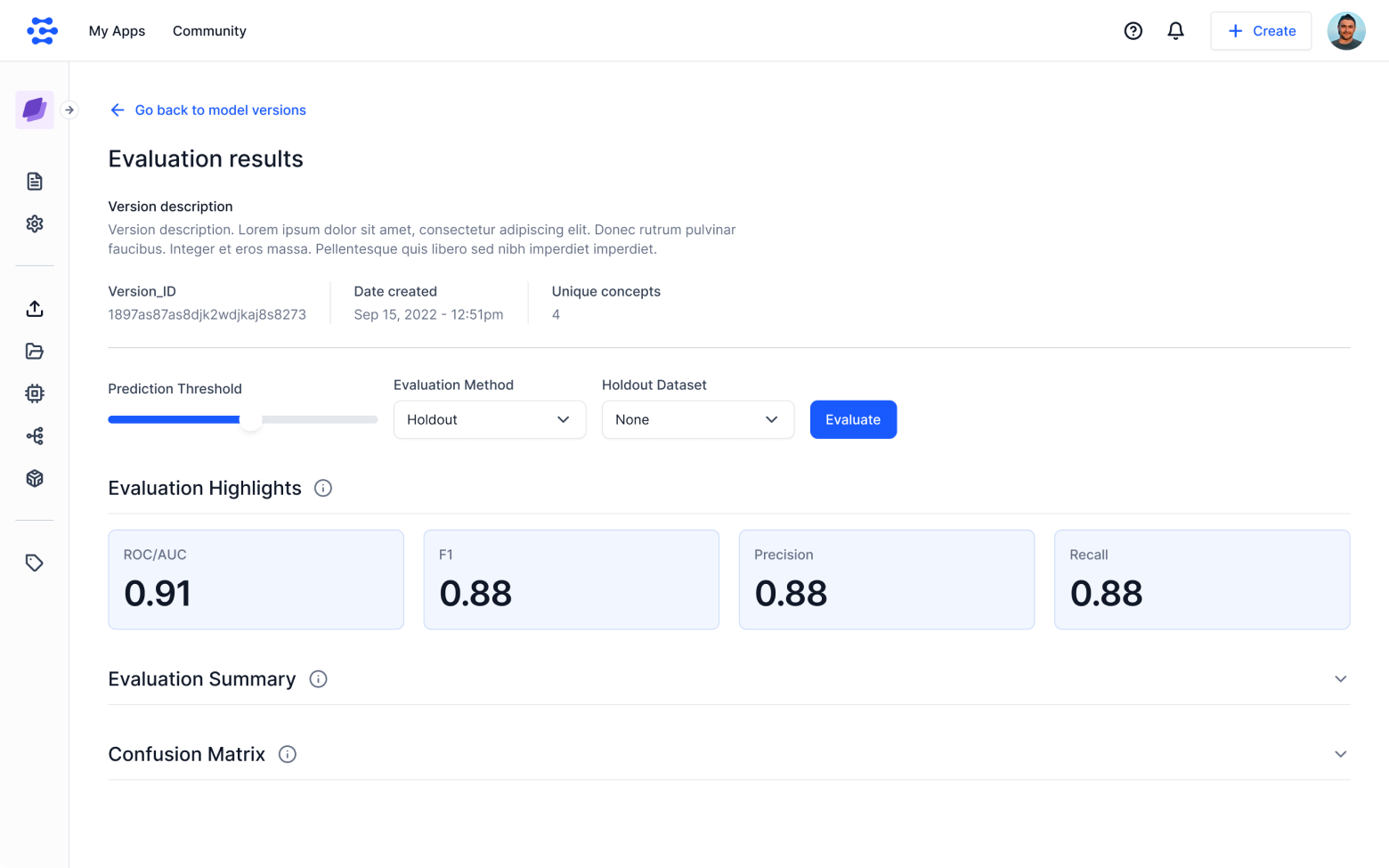Open the Community menu item
The height and width of the screenshot is (868, 1389).
[x=209, y=31]
